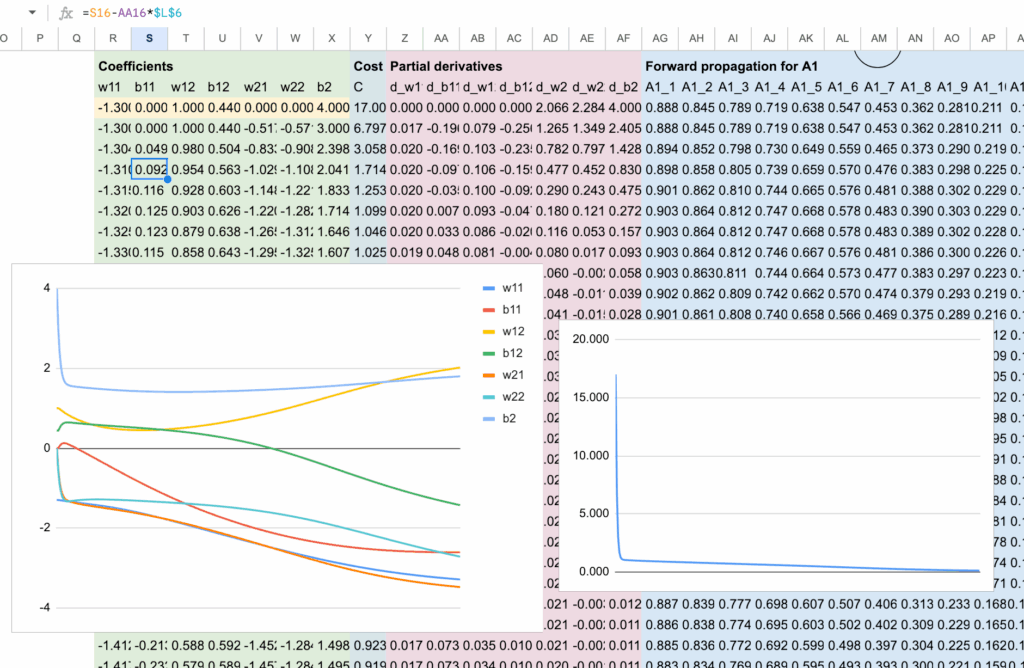Select column AM header

click(x=878, y=38)
